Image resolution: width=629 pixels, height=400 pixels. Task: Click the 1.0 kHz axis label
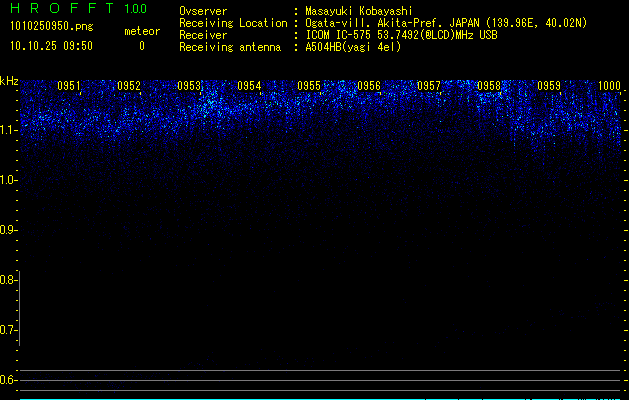(x=7, y=180)
